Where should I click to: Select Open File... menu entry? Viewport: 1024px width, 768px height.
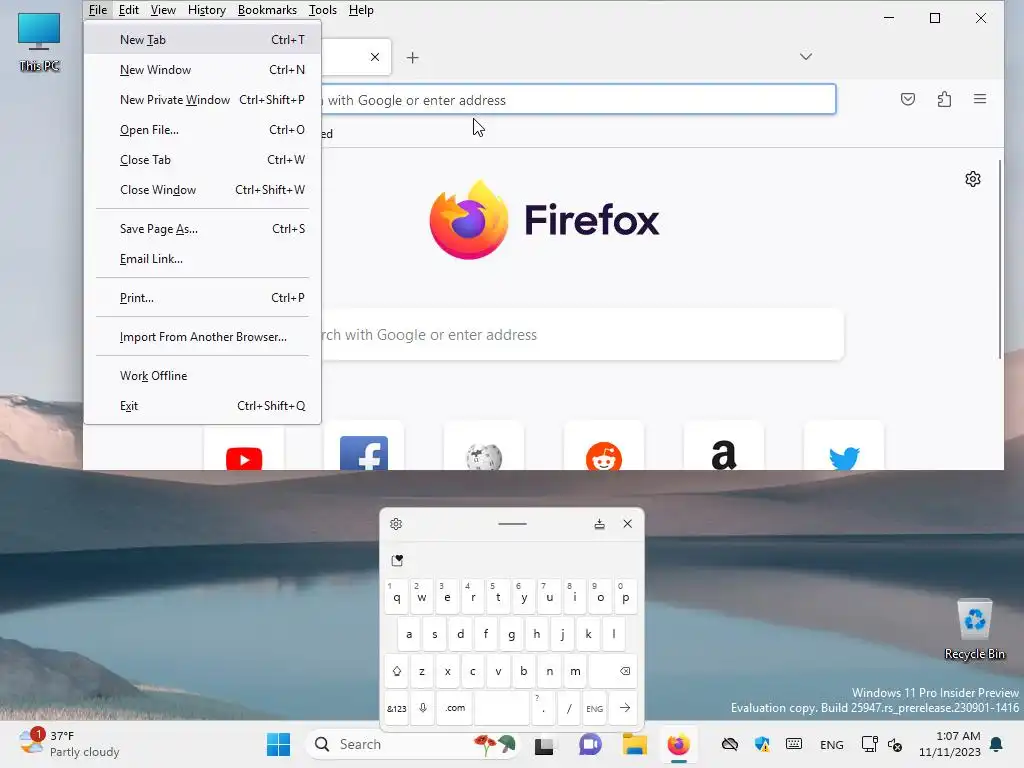202,130
